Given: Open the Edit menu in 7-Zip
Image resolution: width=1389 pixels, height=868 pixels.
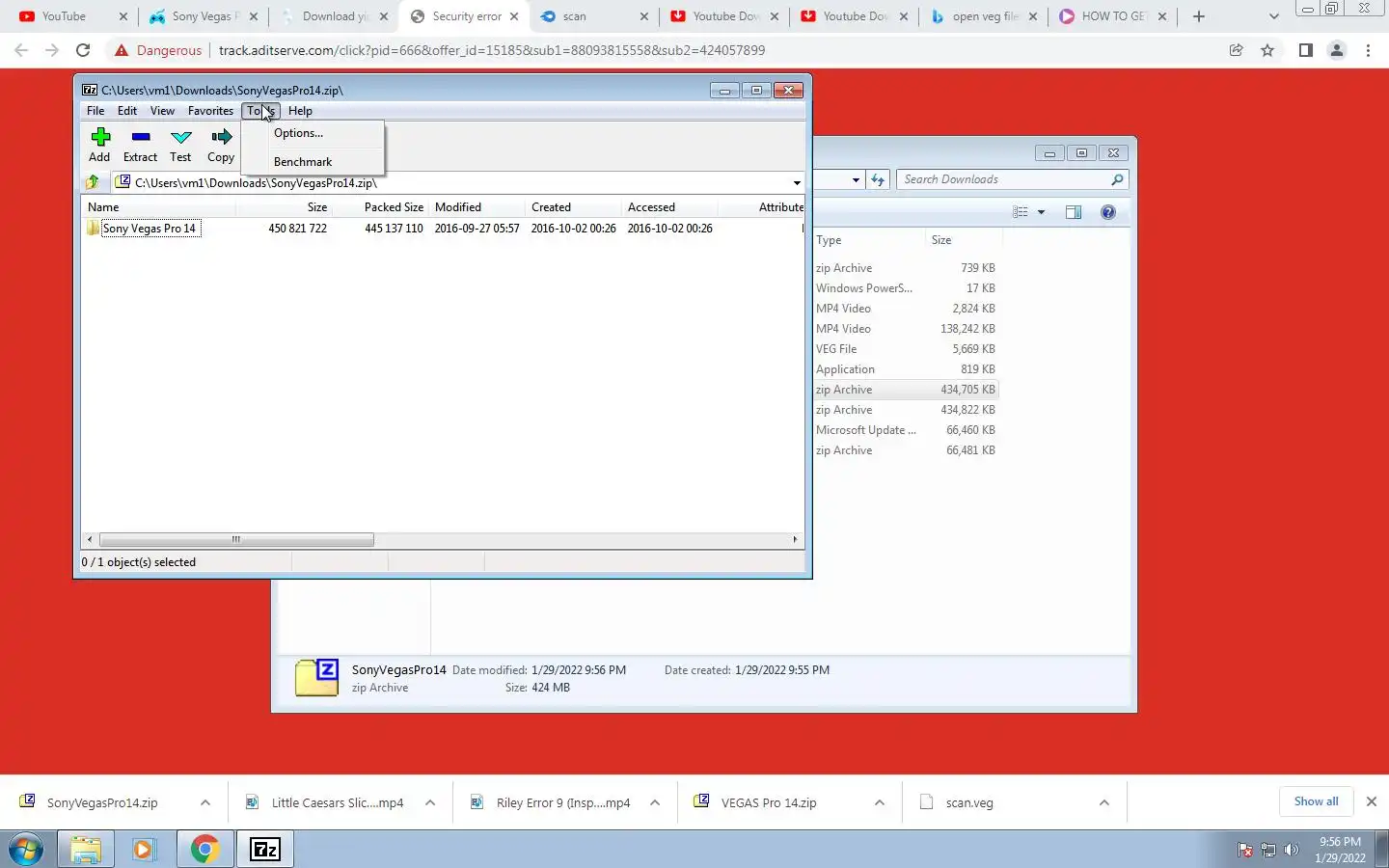Looking at the screenshot, I should click(127, 111).
